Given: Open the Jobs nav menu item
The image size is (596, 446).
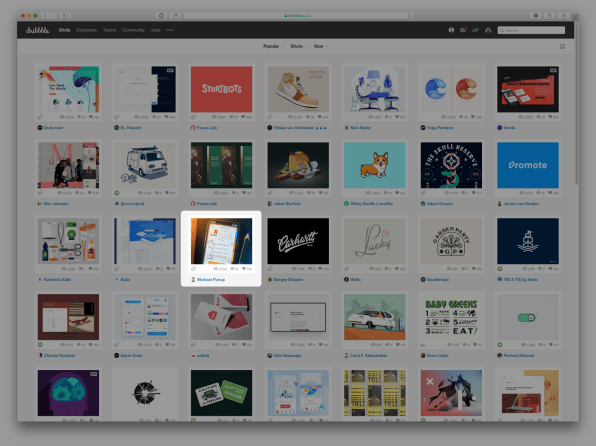Looking at the screenshot, I should click(155, 30).
